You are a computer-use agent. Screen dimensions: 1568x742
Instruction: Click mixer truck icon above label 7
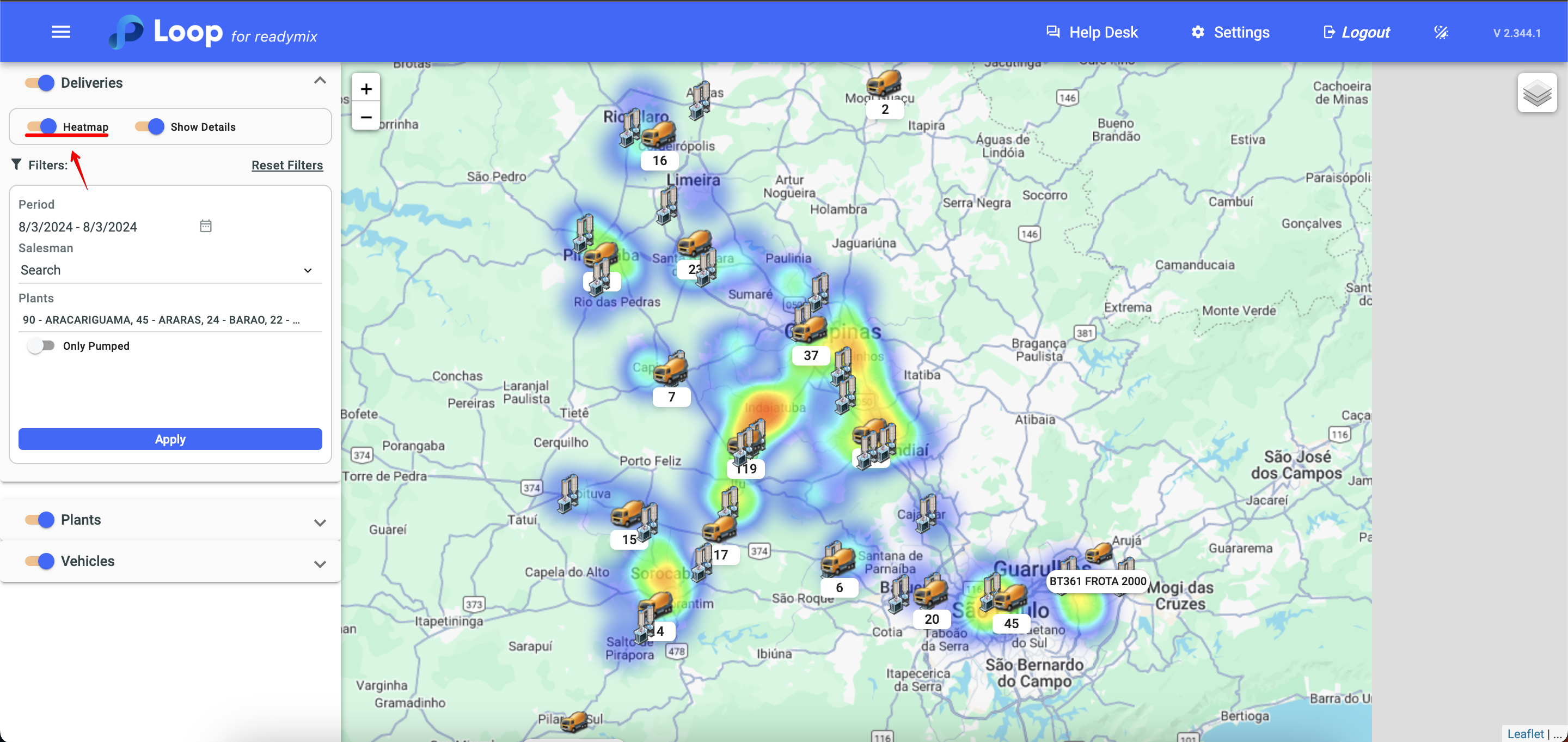[x=670, y=369]
